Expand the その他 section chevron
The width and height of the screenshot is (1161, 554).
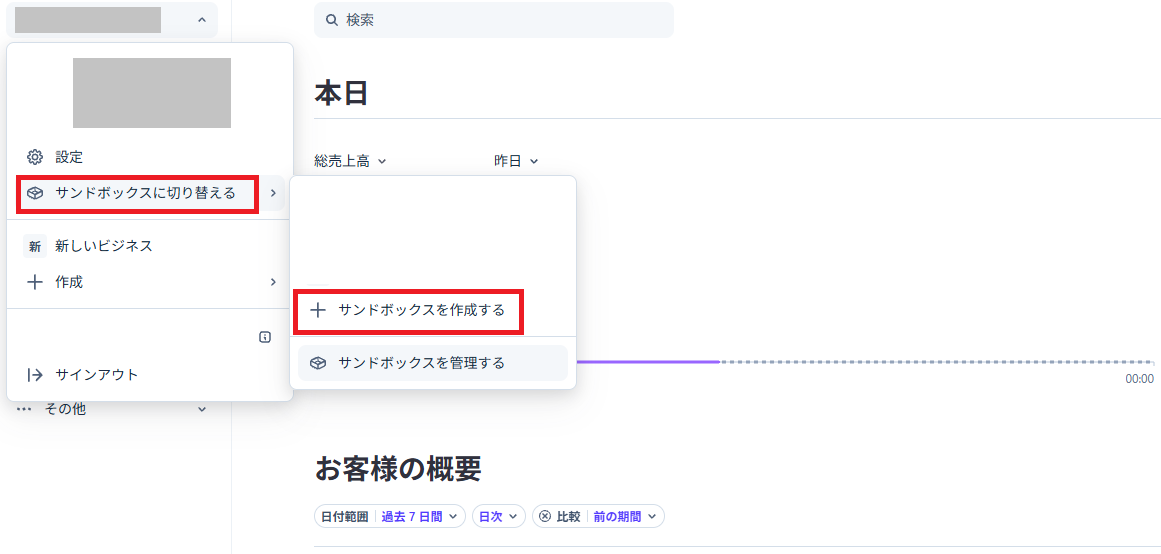202,409
